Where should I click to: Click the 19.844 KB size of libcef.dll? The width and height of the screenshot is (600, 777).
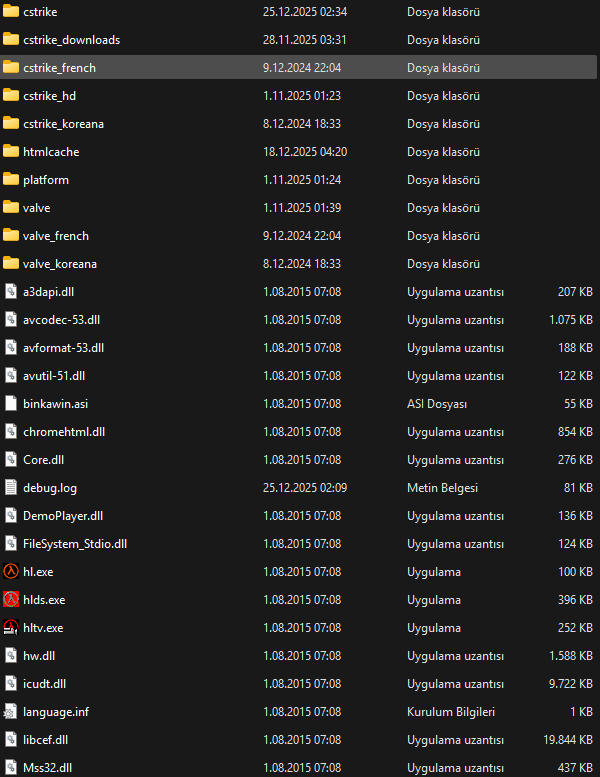click(568, 740)
